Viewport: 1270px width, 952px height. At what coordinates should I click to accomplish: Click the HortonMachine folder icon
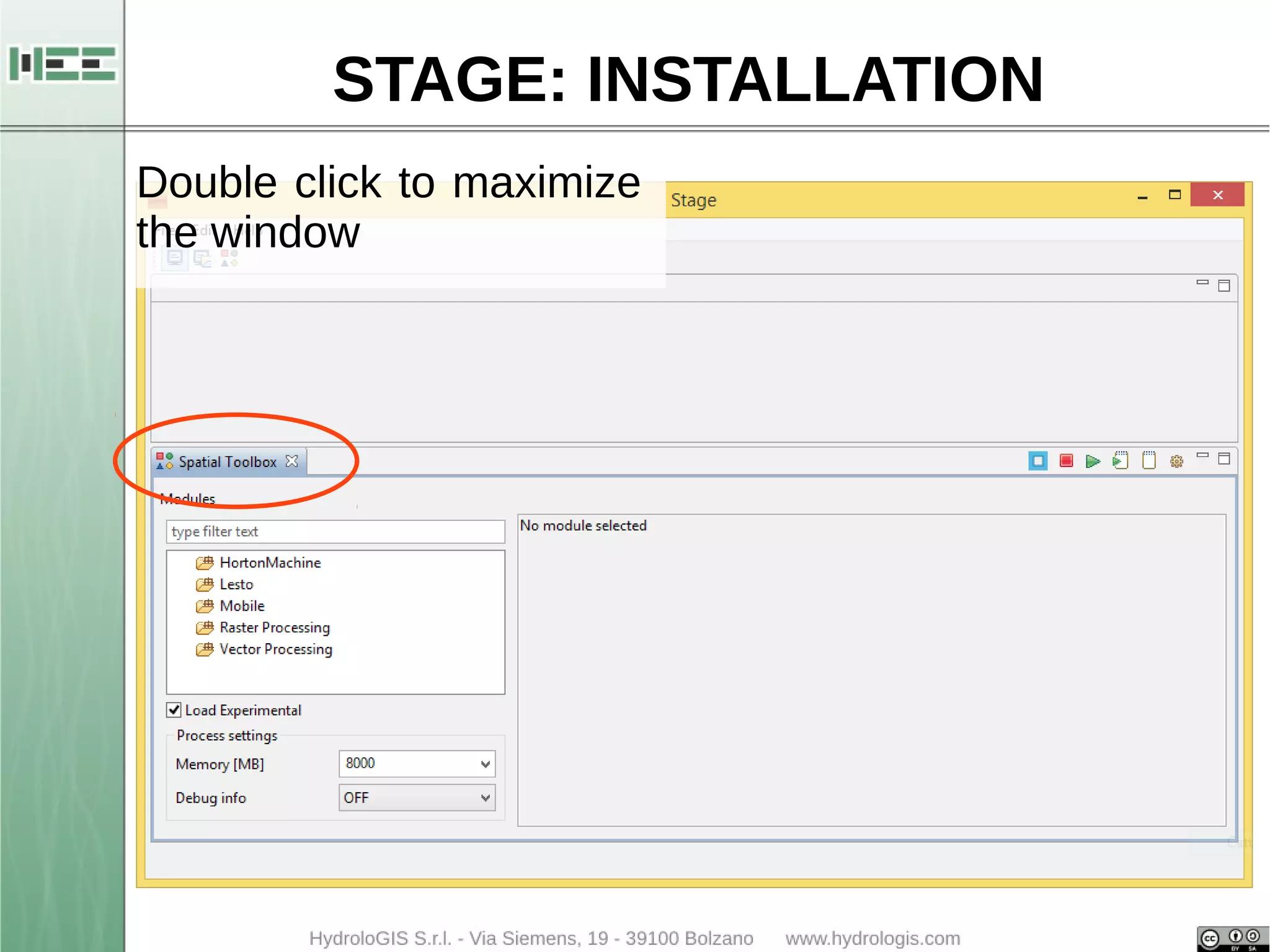click(205, 563)
